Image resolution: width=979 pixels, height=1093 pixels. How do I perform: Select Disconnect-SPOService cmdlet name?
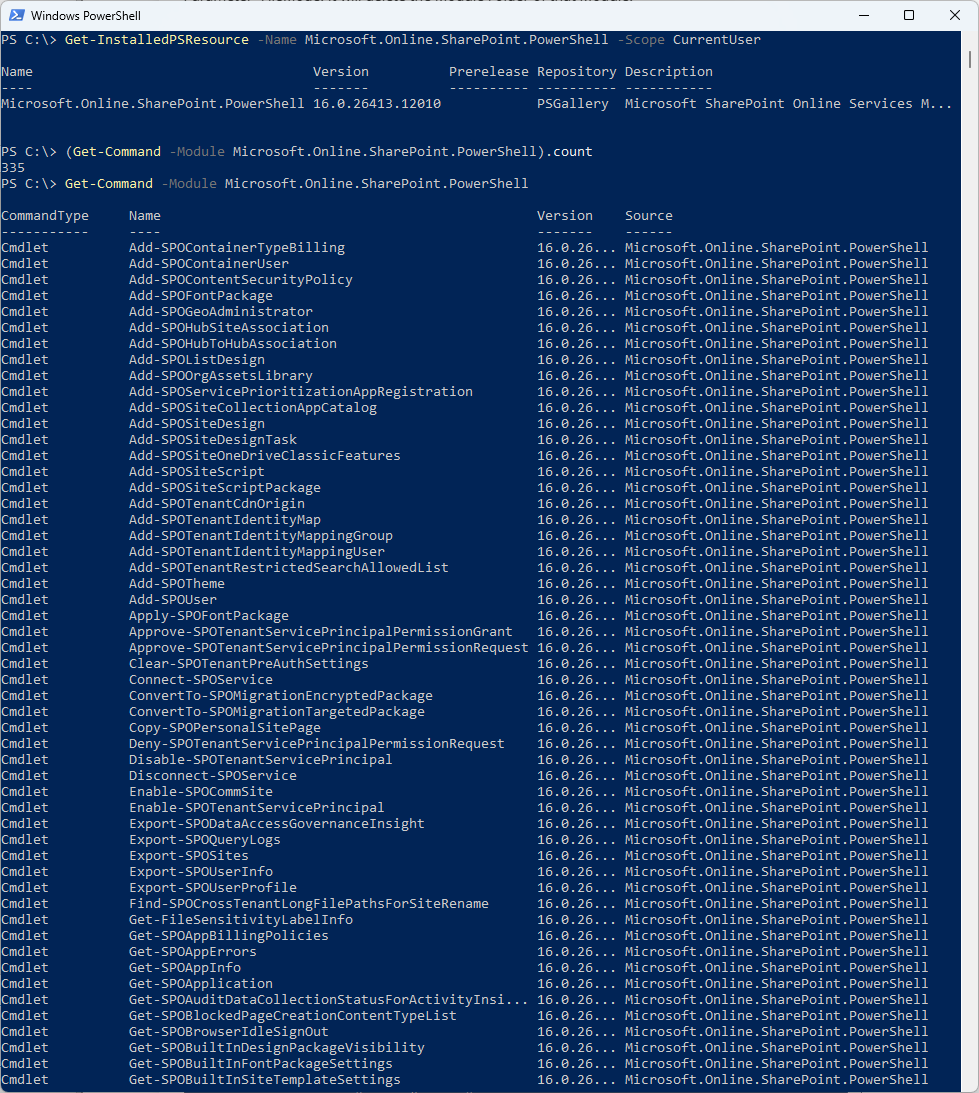213,776
